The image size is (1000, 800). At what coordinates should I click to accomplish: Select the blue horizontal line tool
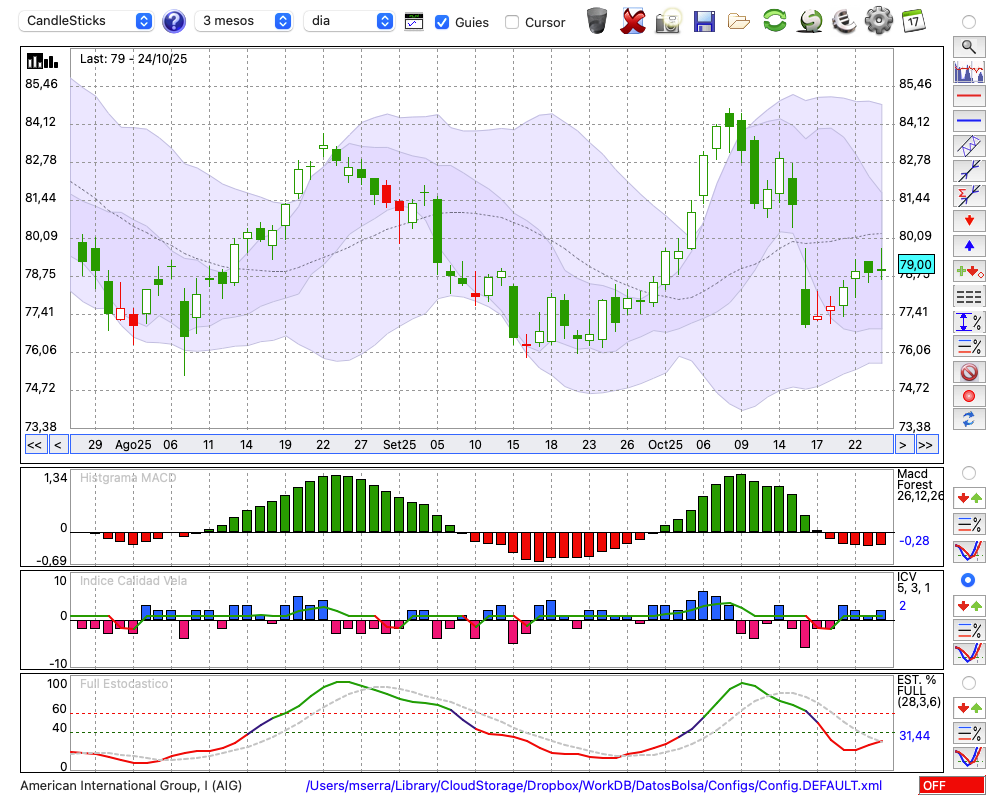[969, 121]
